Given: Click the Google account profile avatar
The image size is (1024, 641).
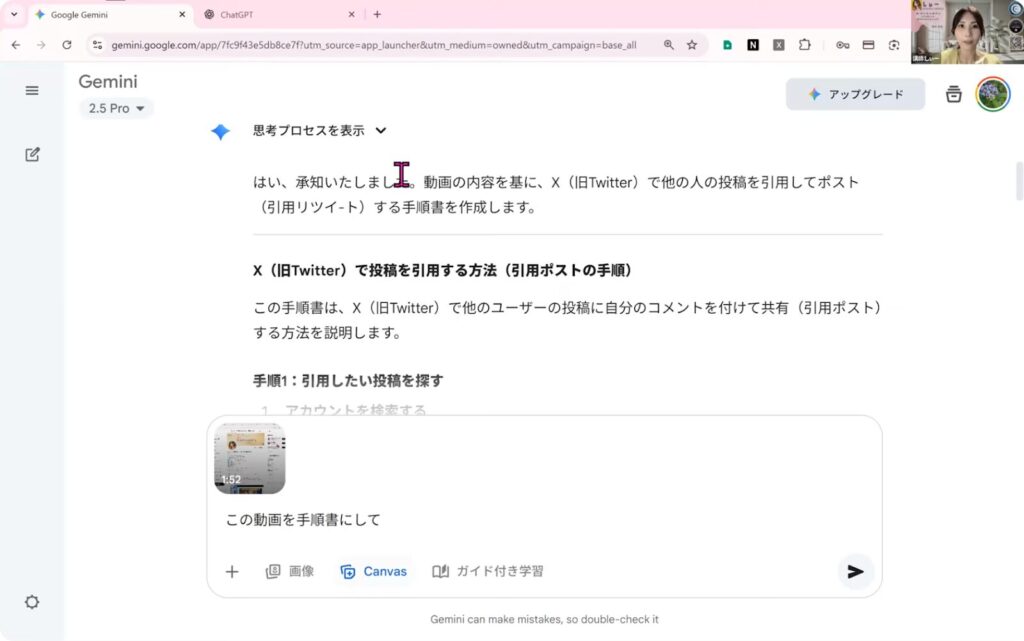Looking at the screenshot, I should (992, 94).
